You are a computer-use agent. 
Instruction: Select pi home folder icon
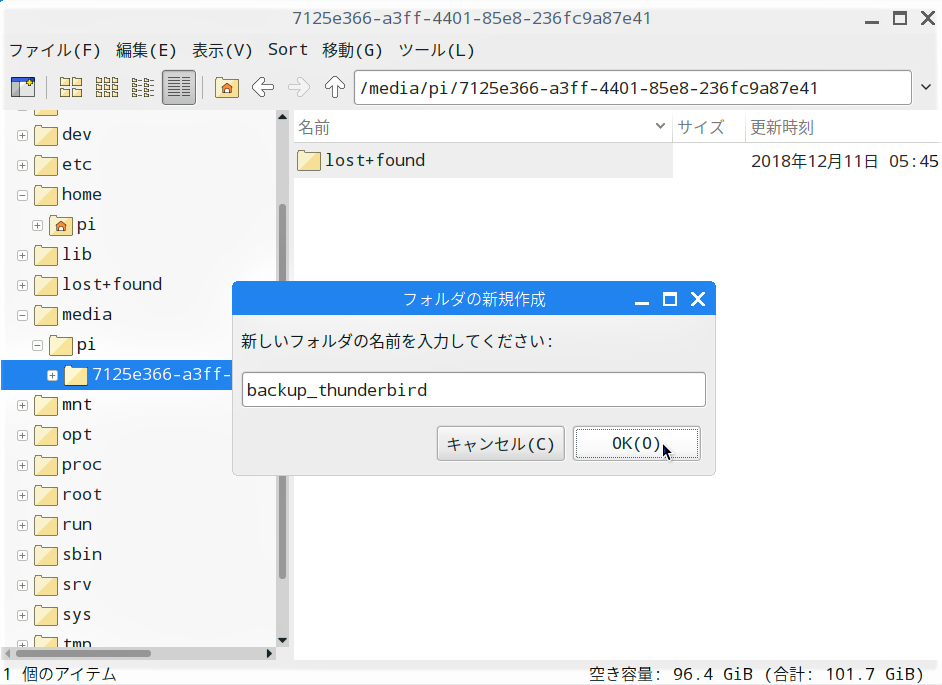[61, 225]
